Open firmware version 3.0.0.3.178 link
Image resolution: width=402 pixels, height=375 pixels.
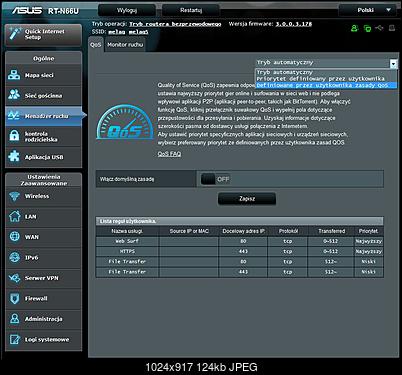(x=294, y=24)
